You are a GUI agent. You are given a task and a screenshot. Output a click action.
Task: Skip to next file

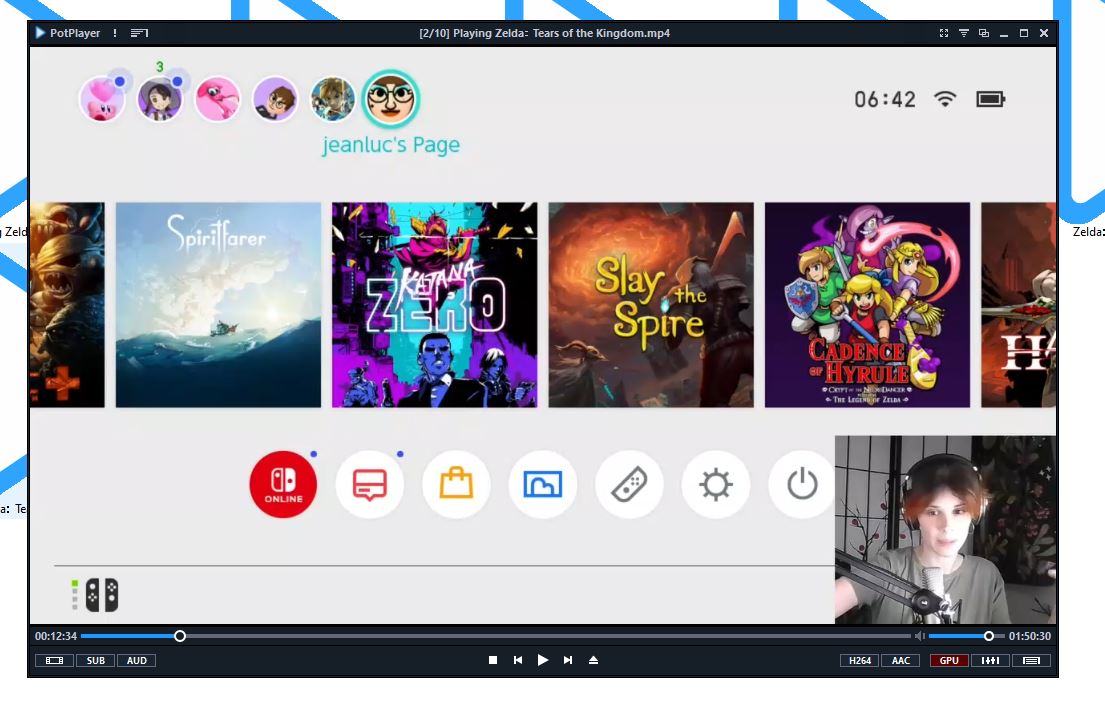tap(568, 660)
